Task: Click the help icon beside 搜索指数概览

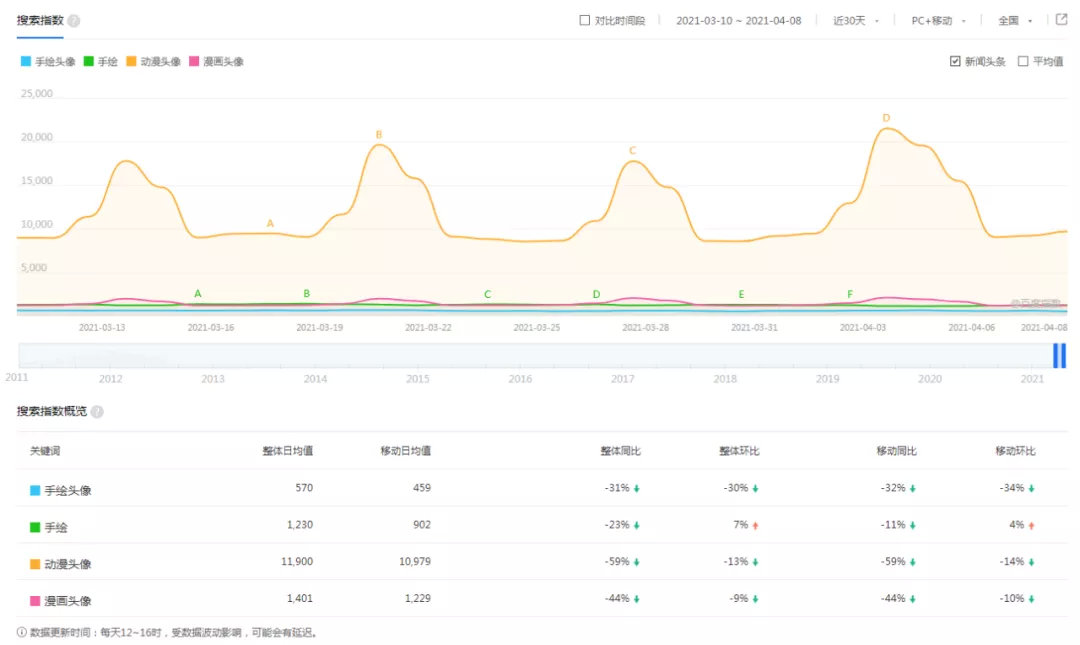Action: click(x=97, y=412)
